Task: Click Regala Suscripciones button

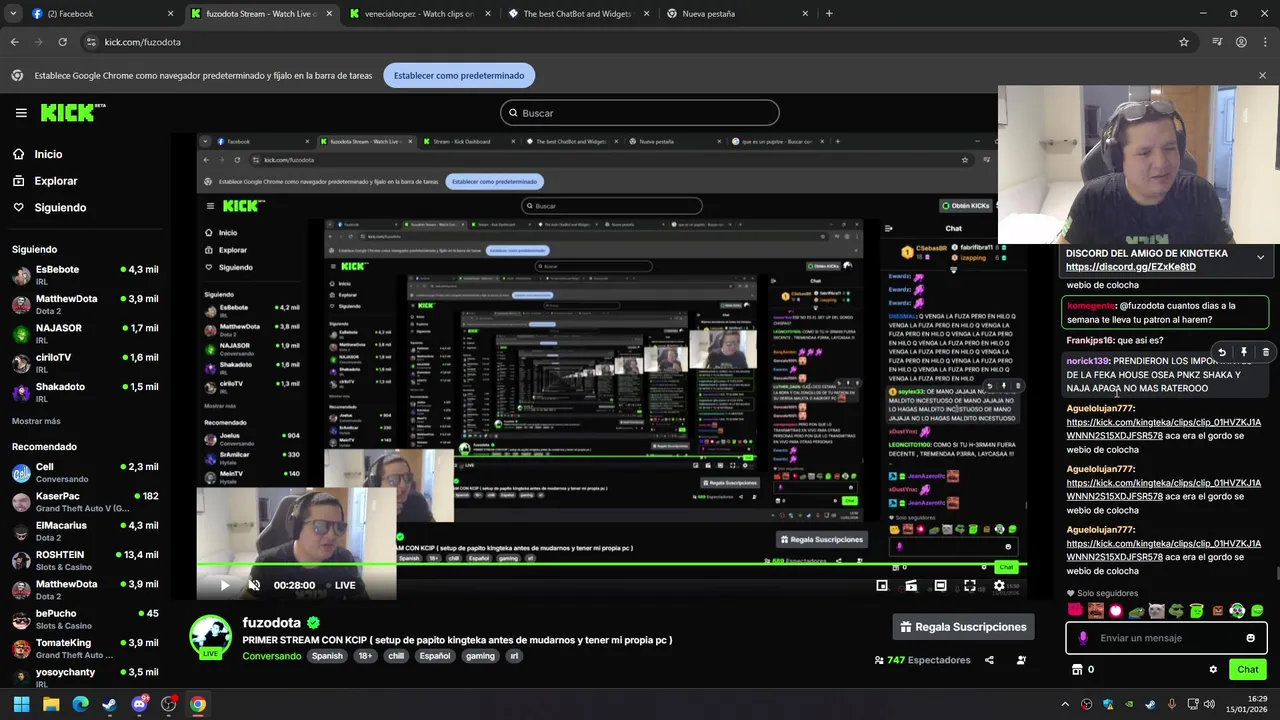Action: tap(964, 627)
